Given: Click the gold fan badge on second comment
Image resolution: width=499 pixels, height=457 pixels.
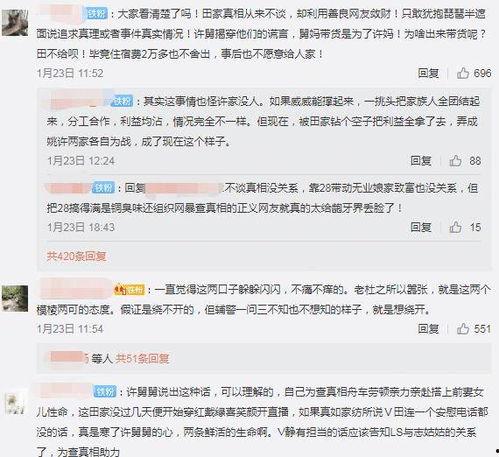Looking at the screenshot, I should point(130,289).
